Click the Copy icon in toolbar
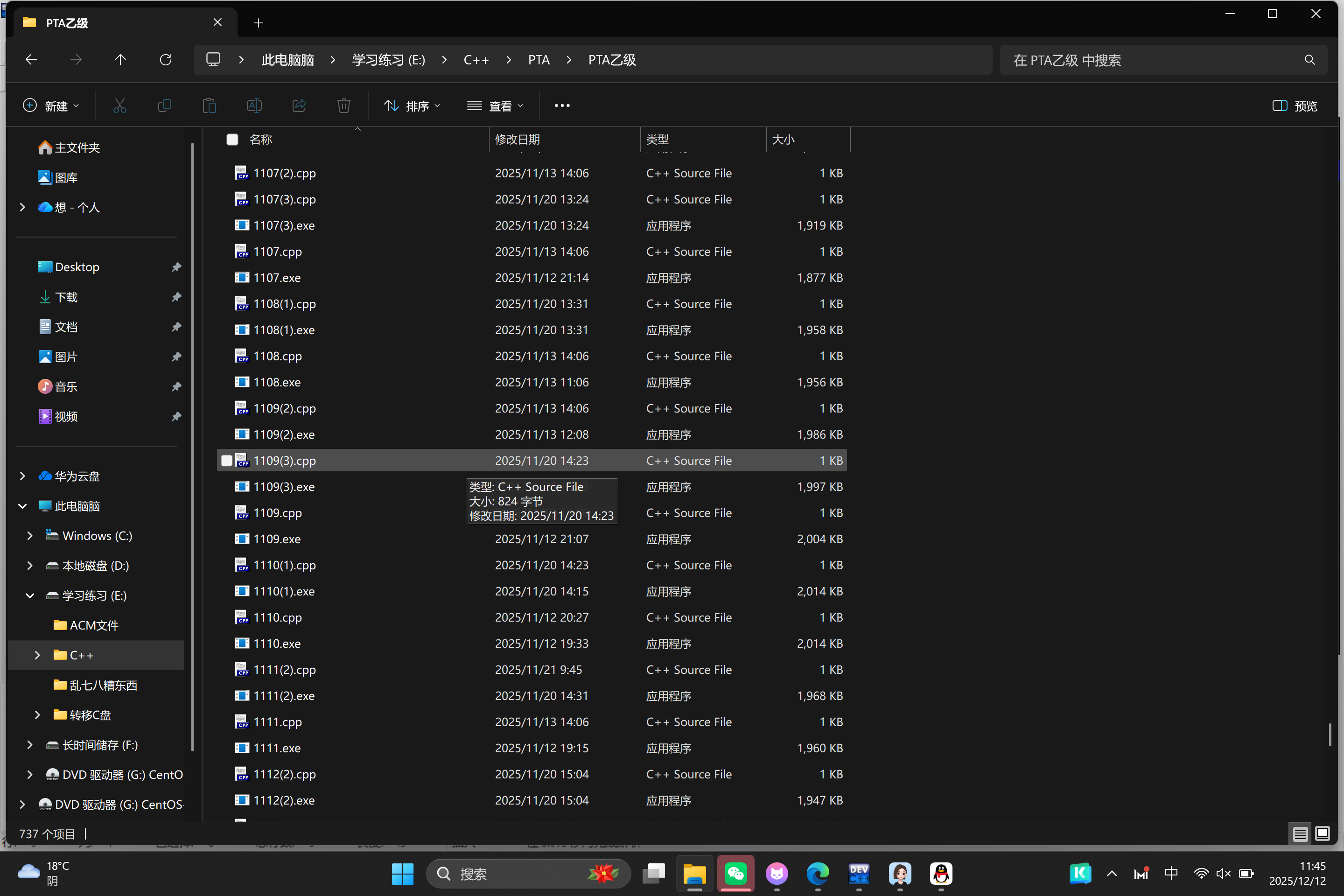The height and width of the screenshot is (896, 1344). (x=165, y=106)
